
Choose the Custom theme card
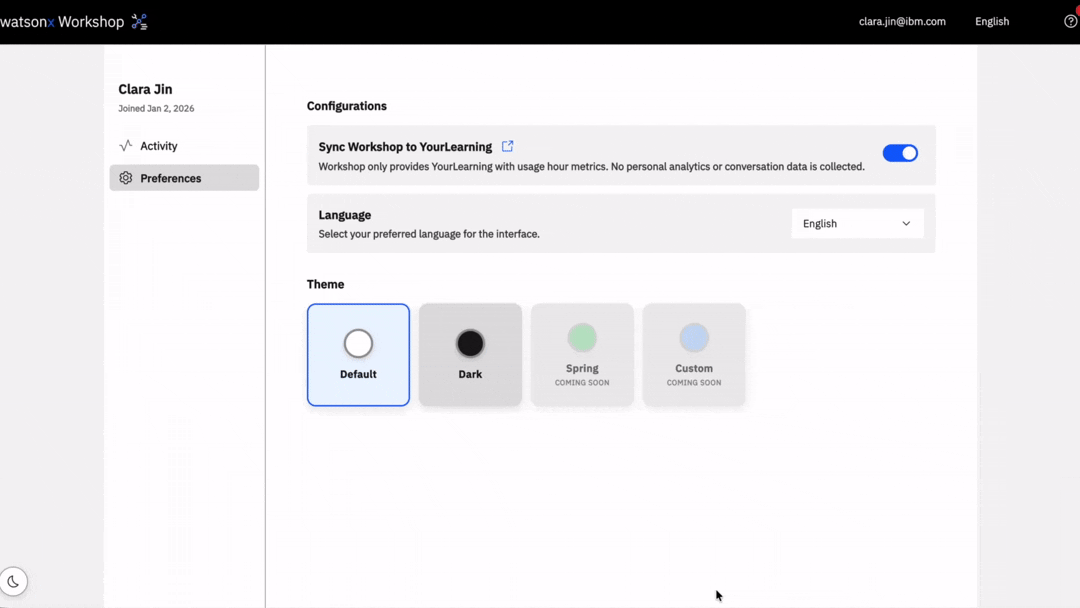[694, 355]
